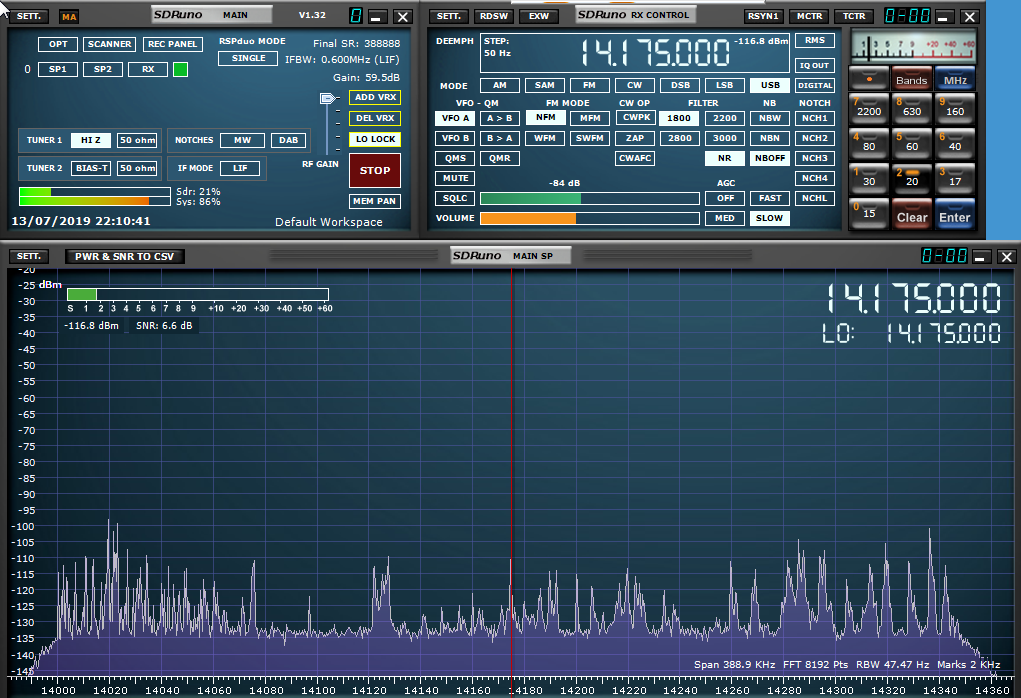
Task: Open RDSW window
Action: click(x=494, y=16)
